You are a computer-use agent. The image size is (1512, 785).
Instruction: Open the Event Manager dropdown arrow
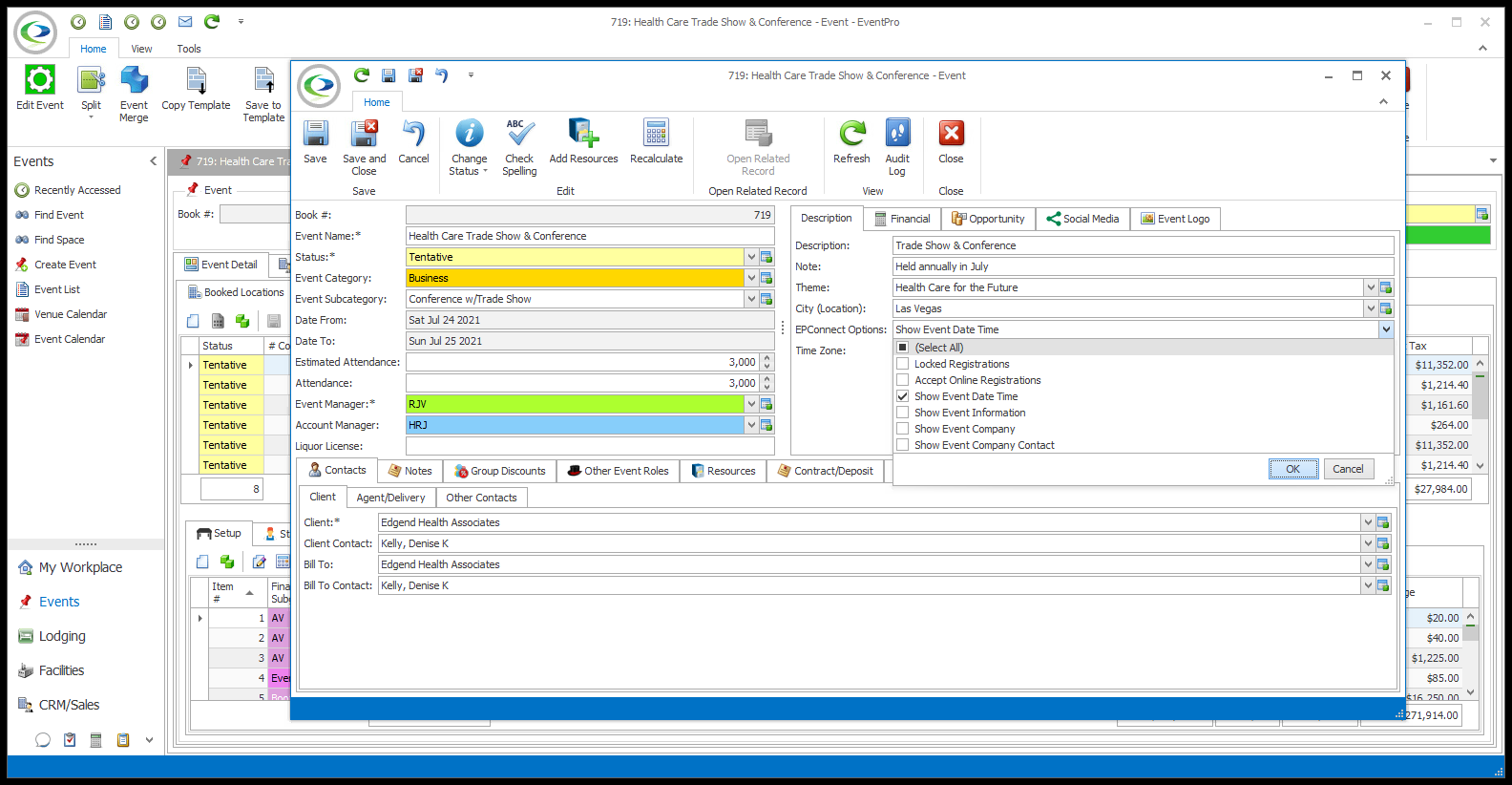[x=751, y=404]
